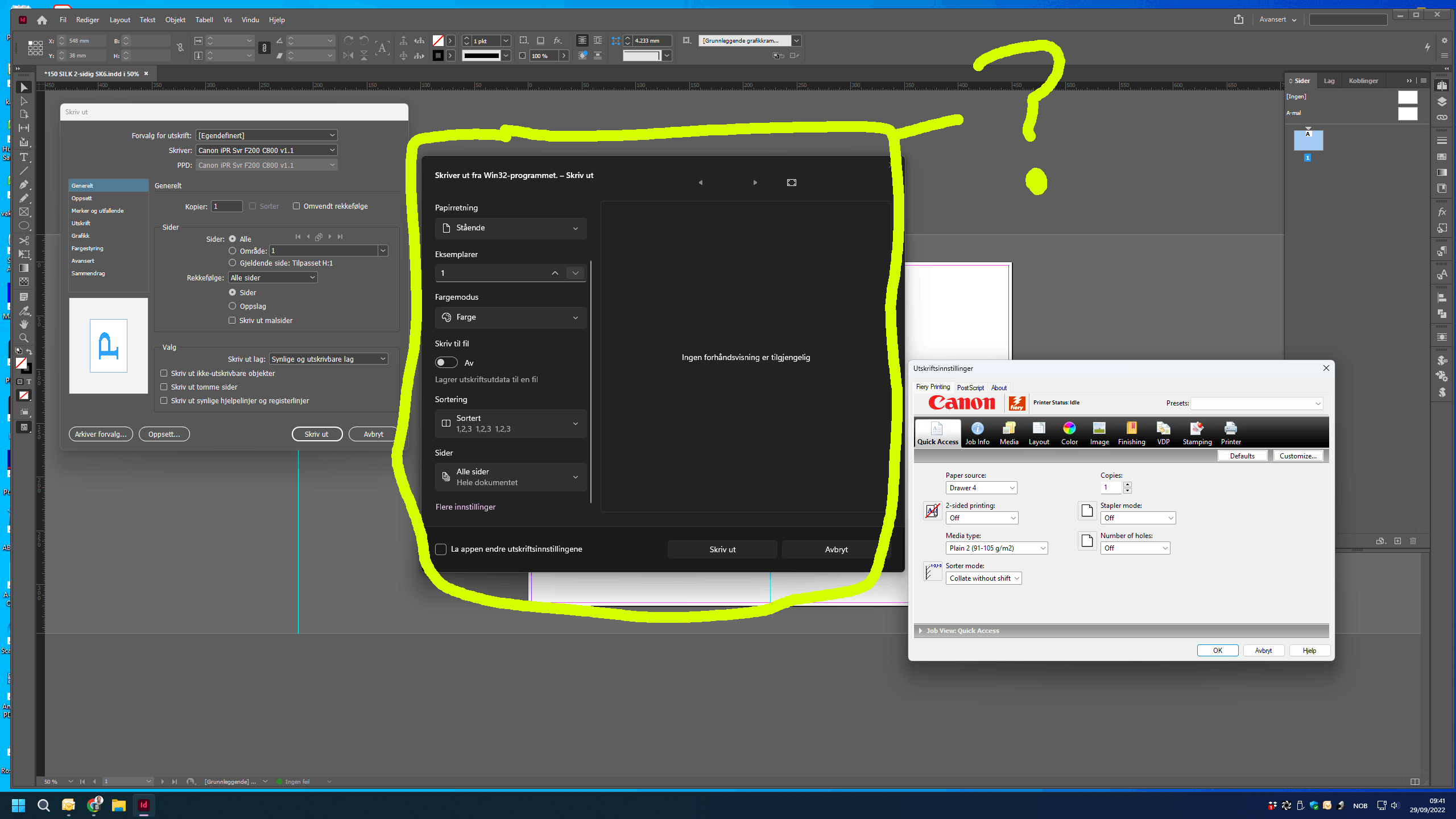Image resolution: width=1456 pixels, height=819 pixels.
Task: Click the Defaults button
Action: (x=1242, y=456)
